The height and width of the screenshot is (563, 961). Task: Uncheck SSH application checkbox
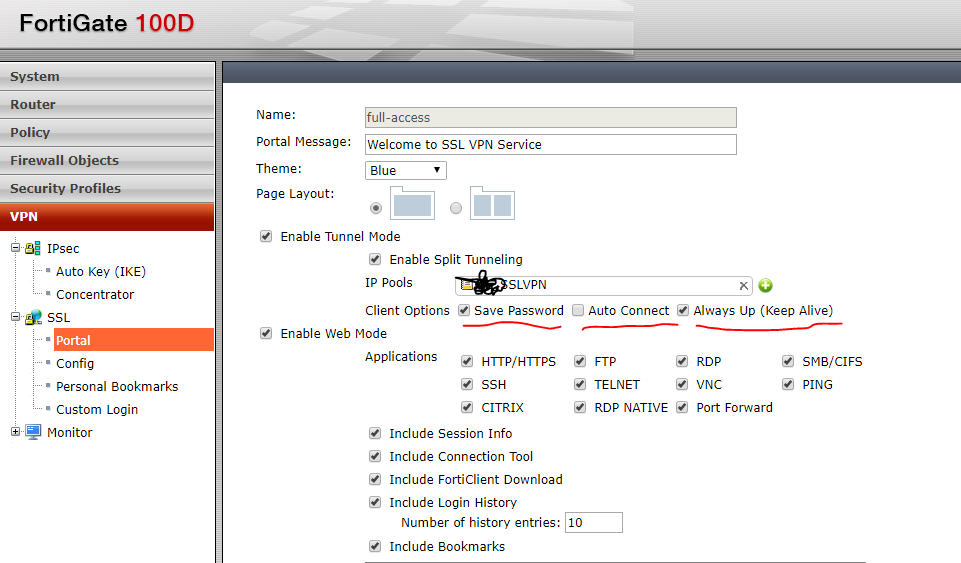click(x=467, y=384)
